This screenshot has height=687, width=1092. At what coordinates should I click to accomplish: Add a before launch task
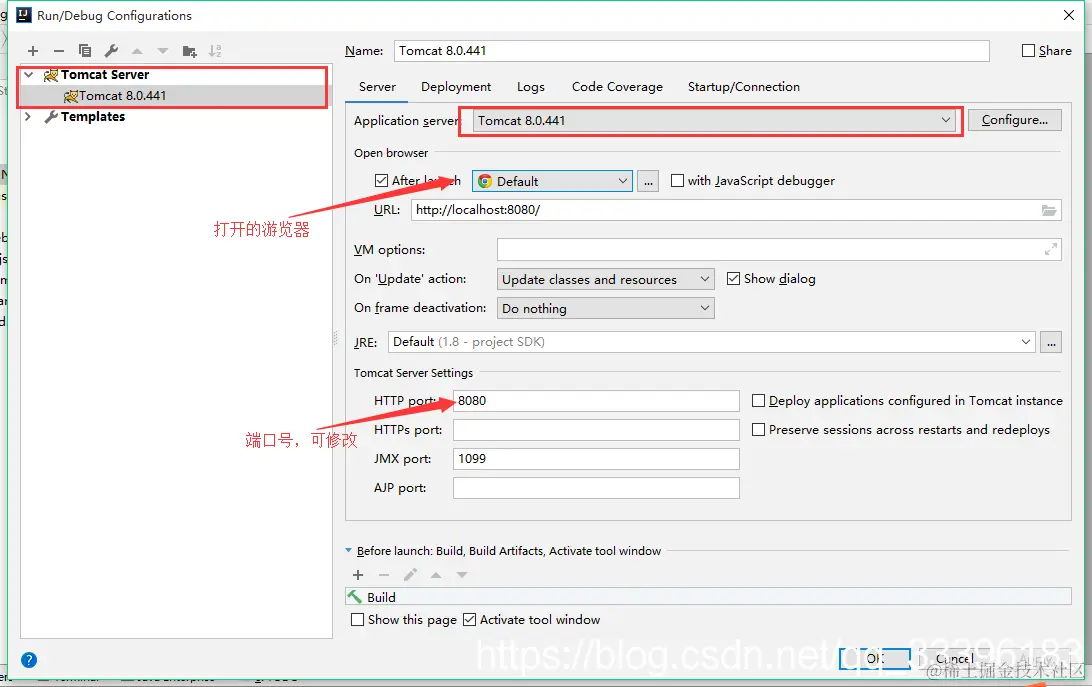tap(358, 575)
